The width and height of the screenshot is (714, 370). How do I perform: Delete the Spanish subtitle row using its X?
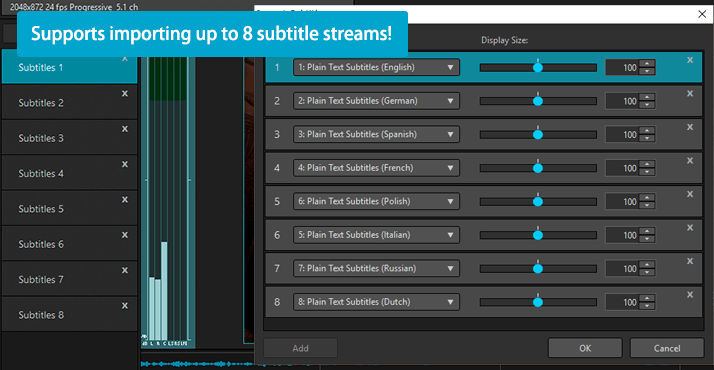[x=690, y=127]
